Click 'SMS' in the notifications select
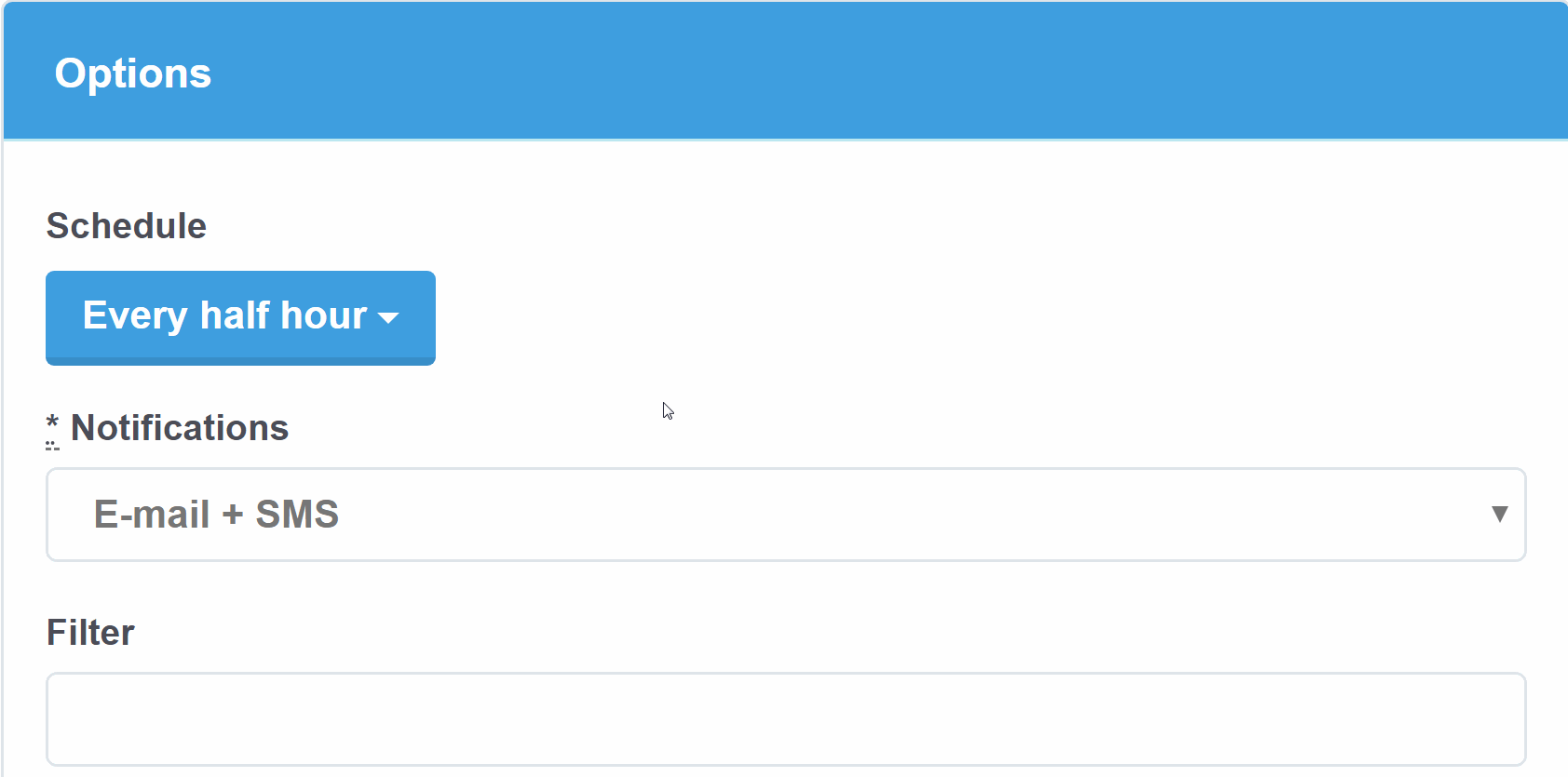 pyautogui.click(x=297, y=515)
